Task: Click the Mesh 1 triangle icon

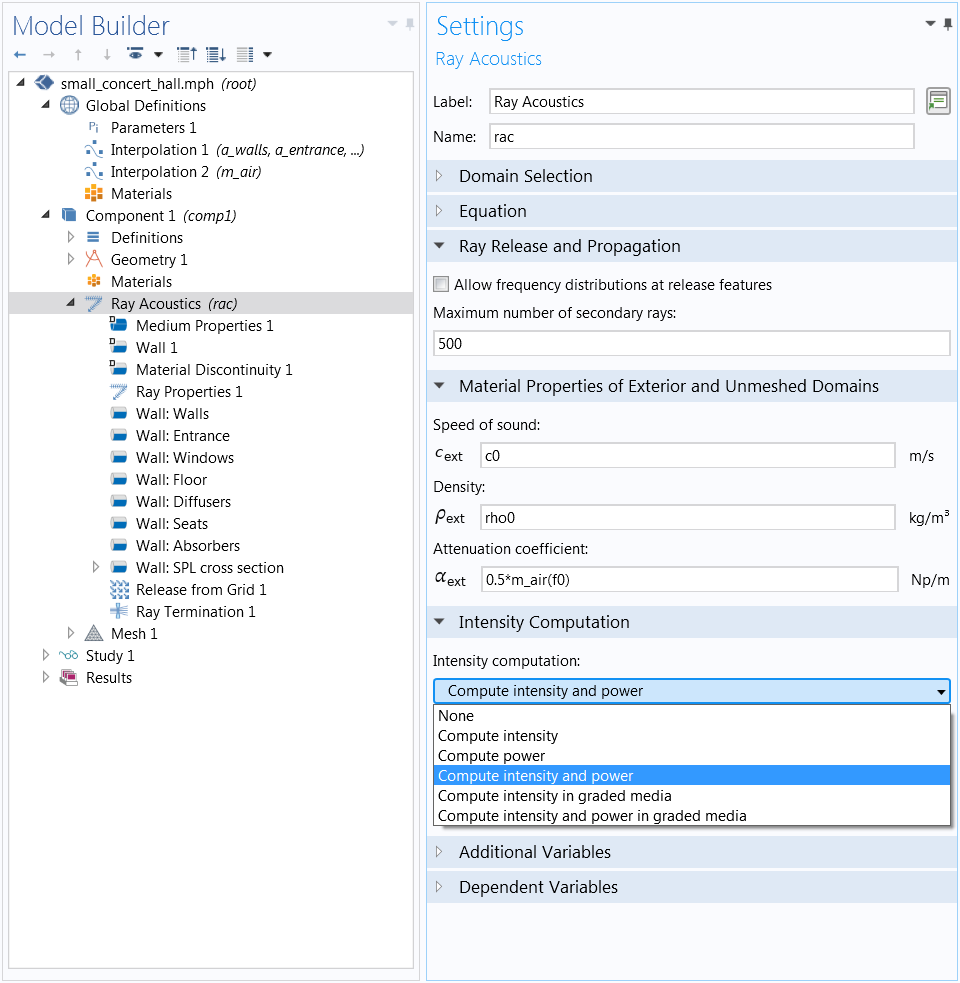Action: click(94, 633)
